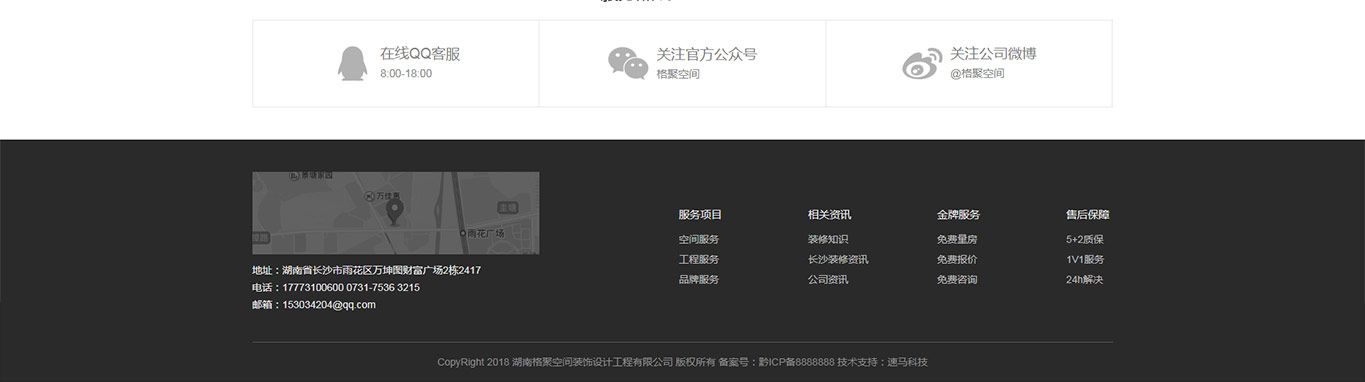1365x382 pixels.
Task: Open 免费报价 link
Action: click(x=957, y=259)
